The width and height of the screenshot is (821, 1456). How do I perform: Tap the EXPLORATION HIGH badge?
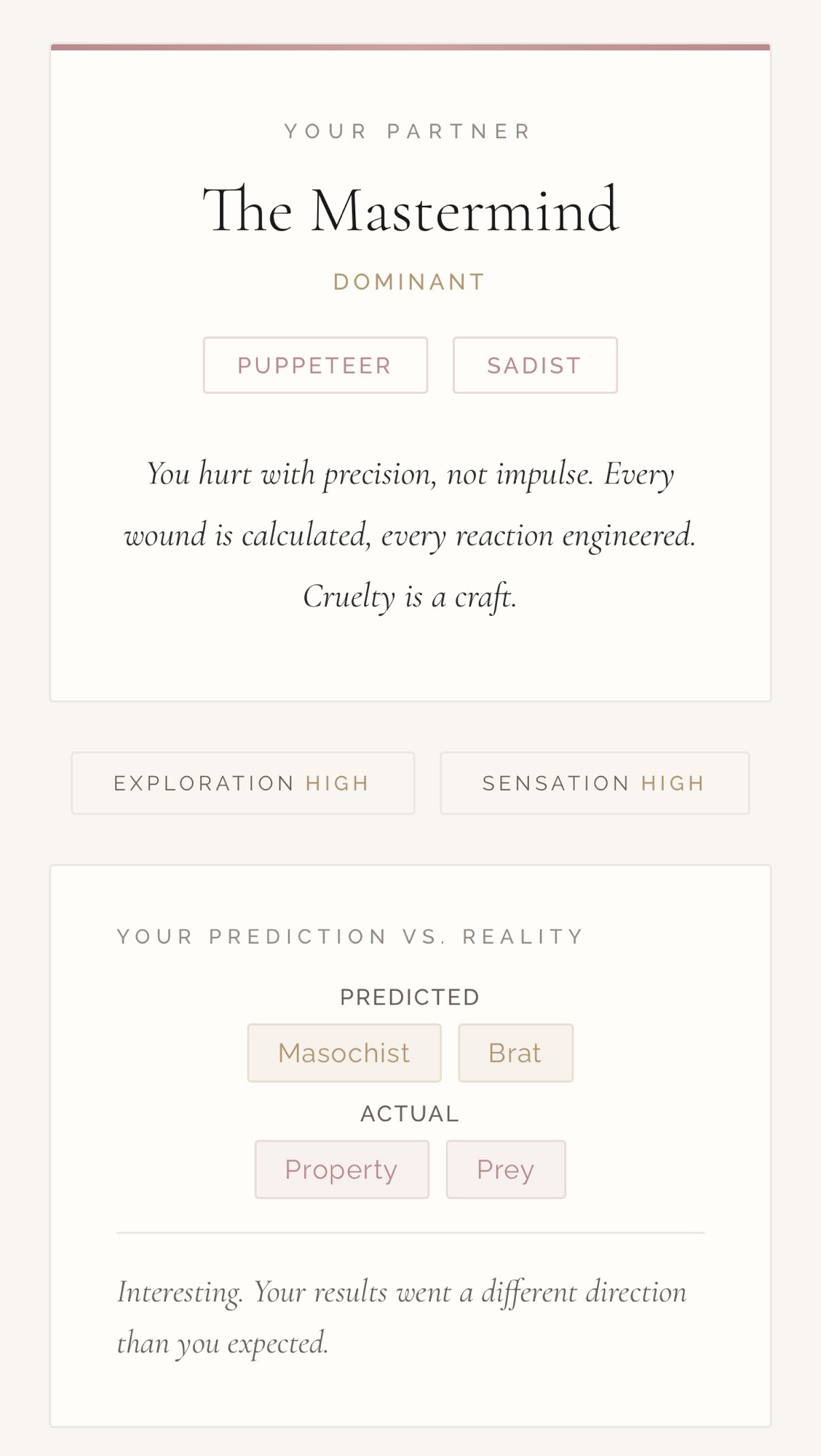click(x=242, y=783)
